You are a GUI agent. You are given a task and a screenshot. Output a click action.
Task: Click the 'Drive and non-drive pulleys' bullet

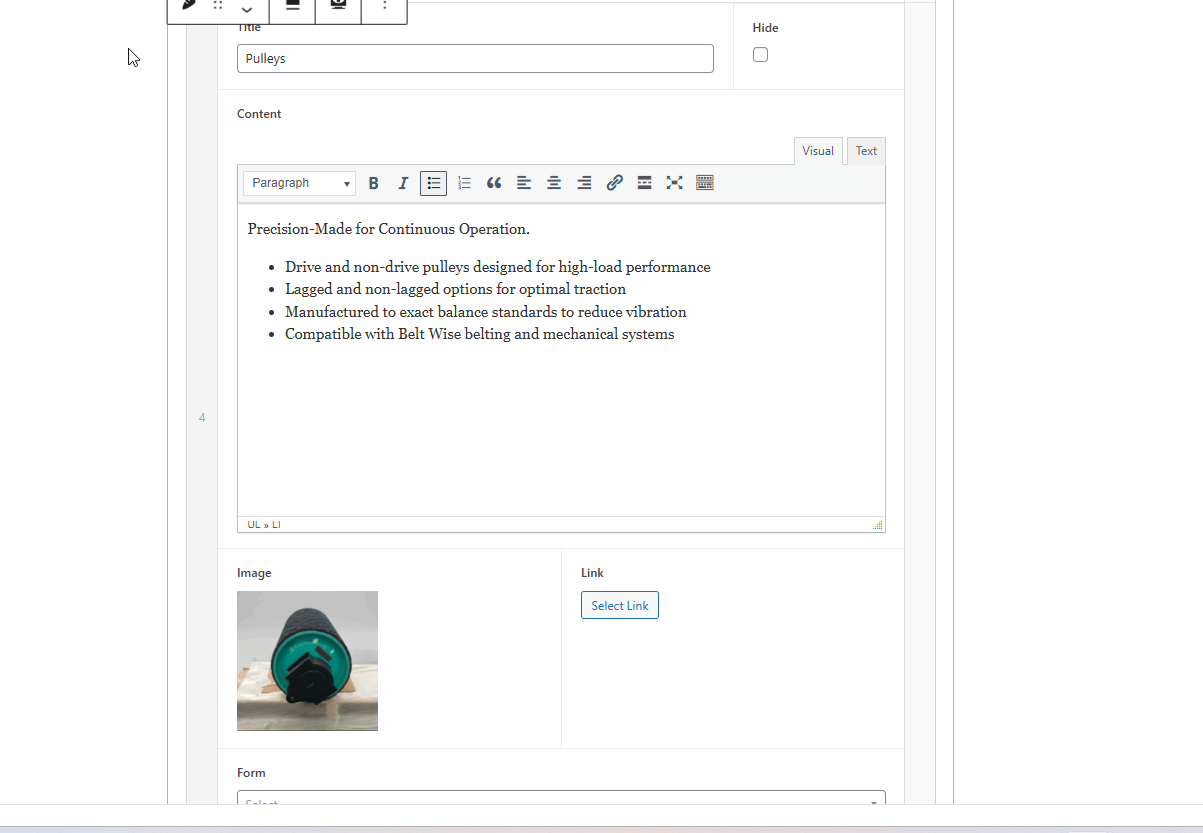498,267
